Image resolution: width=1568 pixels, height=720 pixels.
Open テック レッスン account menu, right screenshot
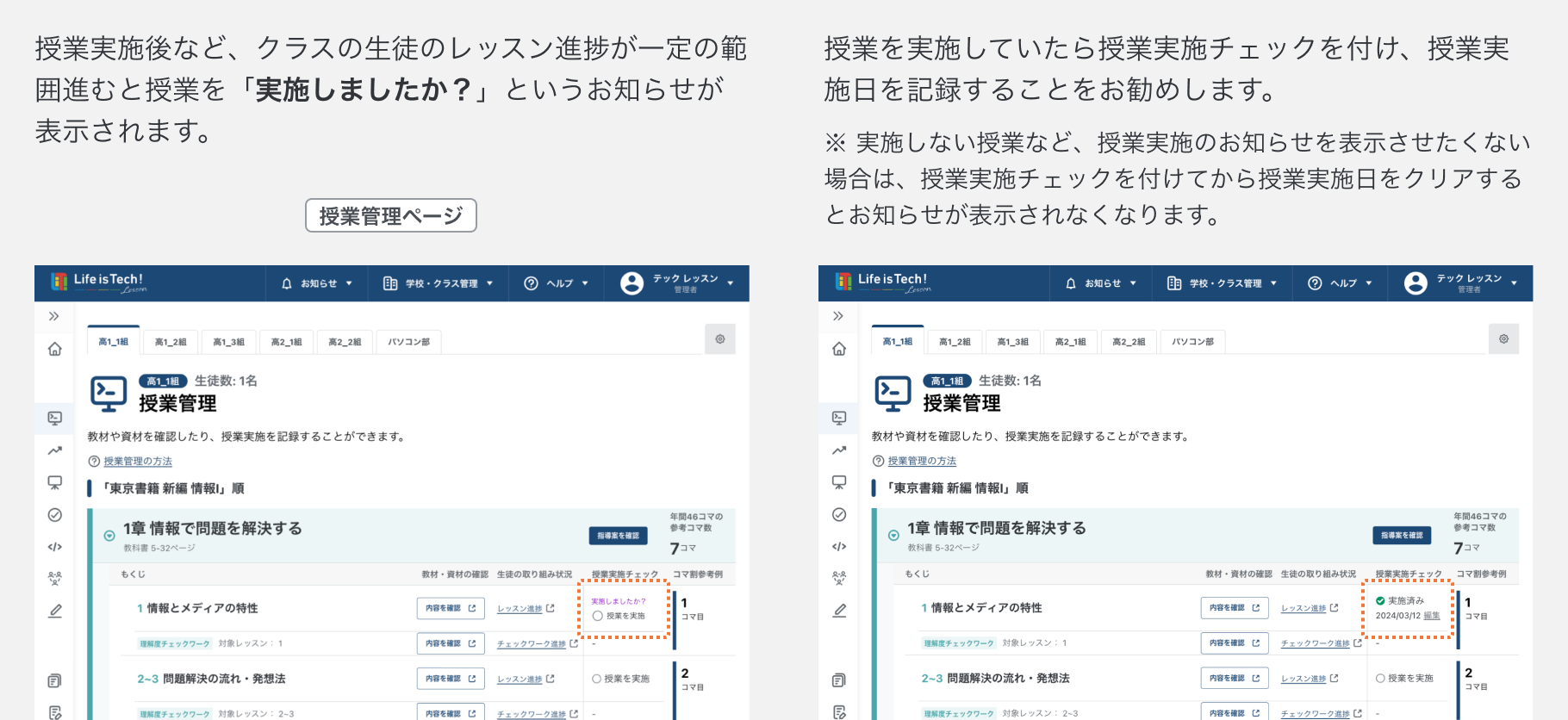pos(1461,283)
